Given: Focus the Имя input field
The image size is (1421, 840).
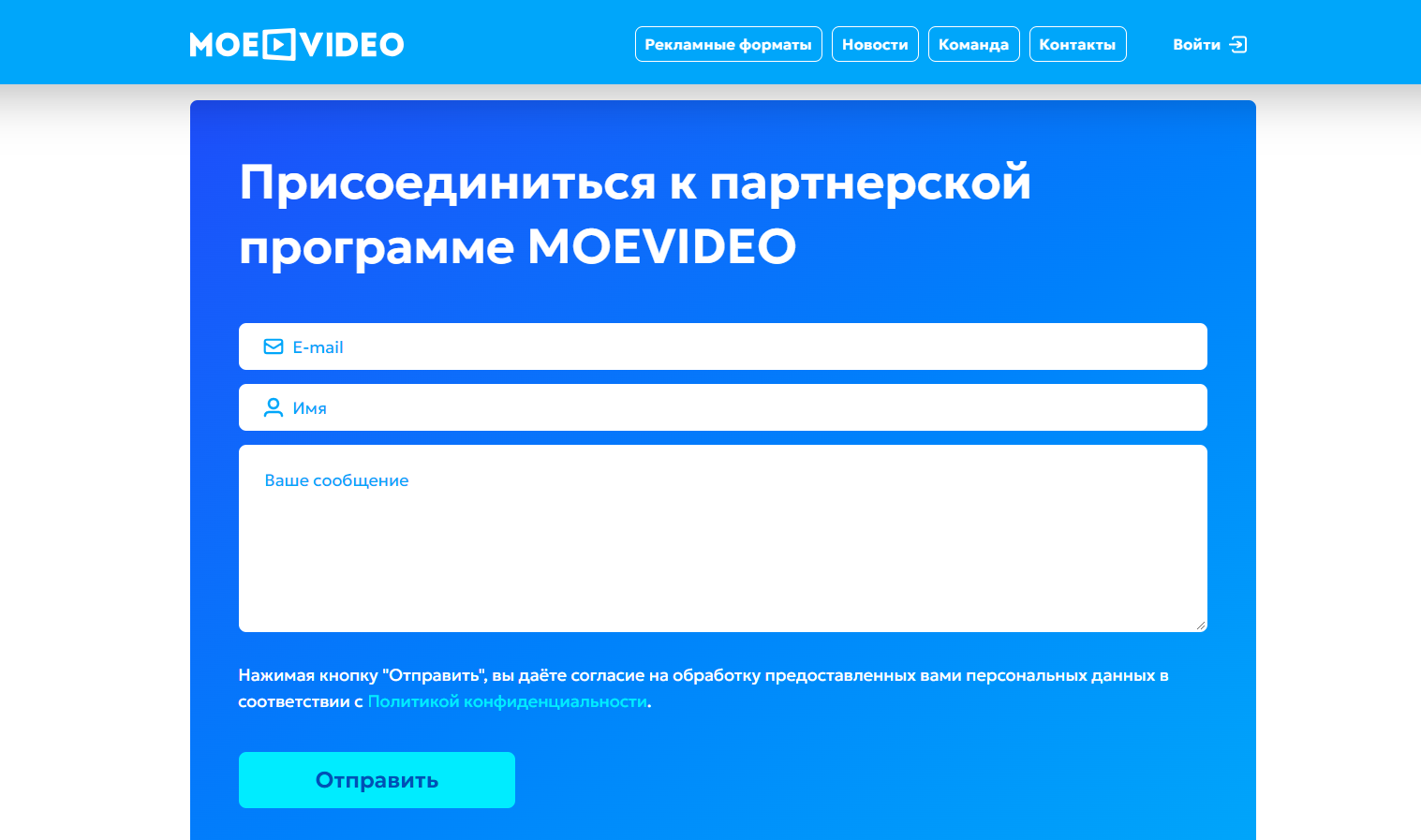Looking at the screenshot, I should (x=722, y=407).
